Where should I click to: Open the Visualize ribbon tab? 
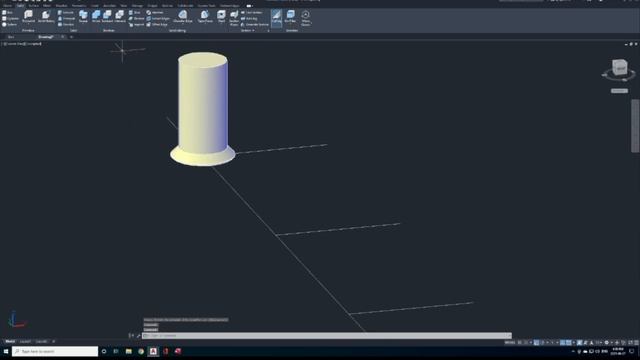(x=61, y=6)
